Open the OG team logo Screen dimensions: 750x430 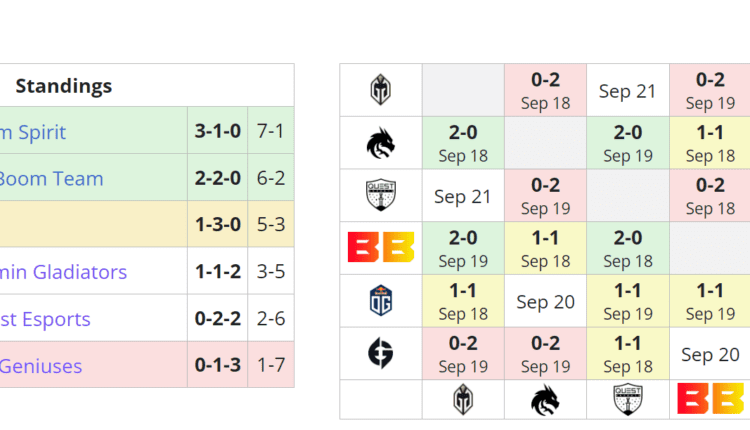pyautogui.click(x=381, y=301)
